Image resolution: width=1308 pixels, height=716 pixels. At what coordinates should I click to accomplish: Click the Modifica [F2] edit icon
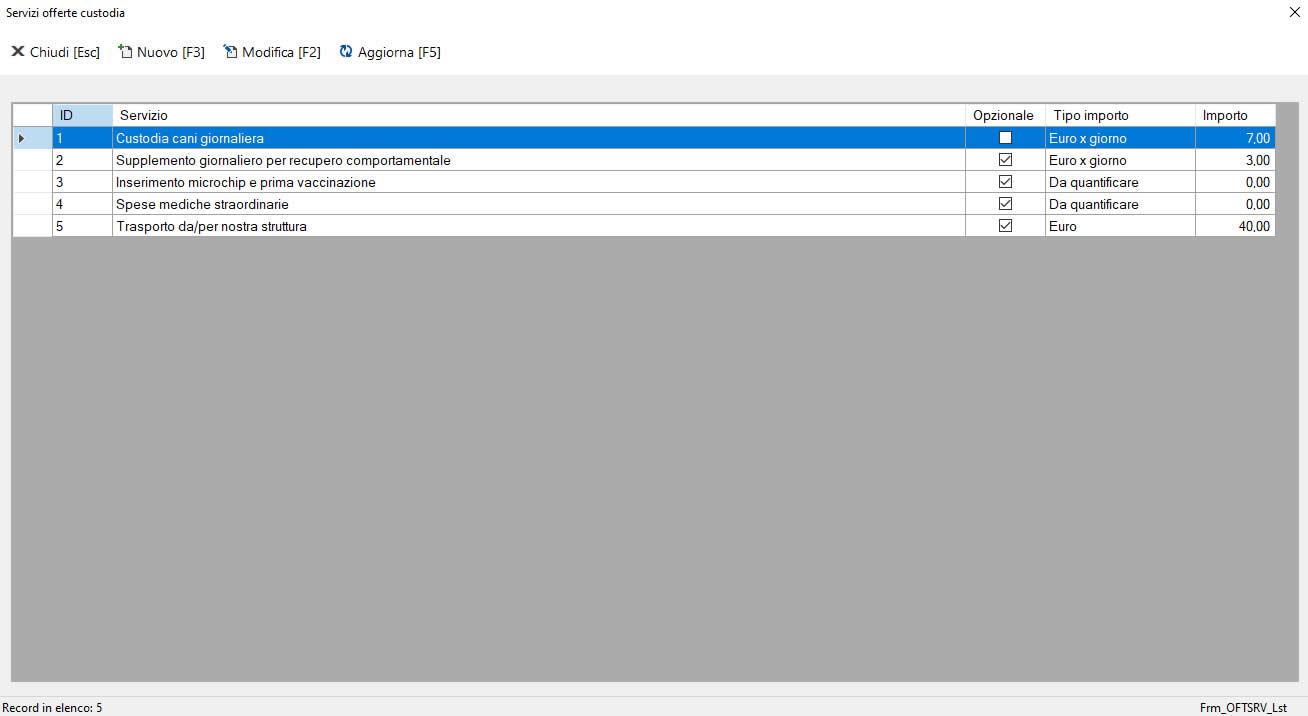tap(231, 52)
